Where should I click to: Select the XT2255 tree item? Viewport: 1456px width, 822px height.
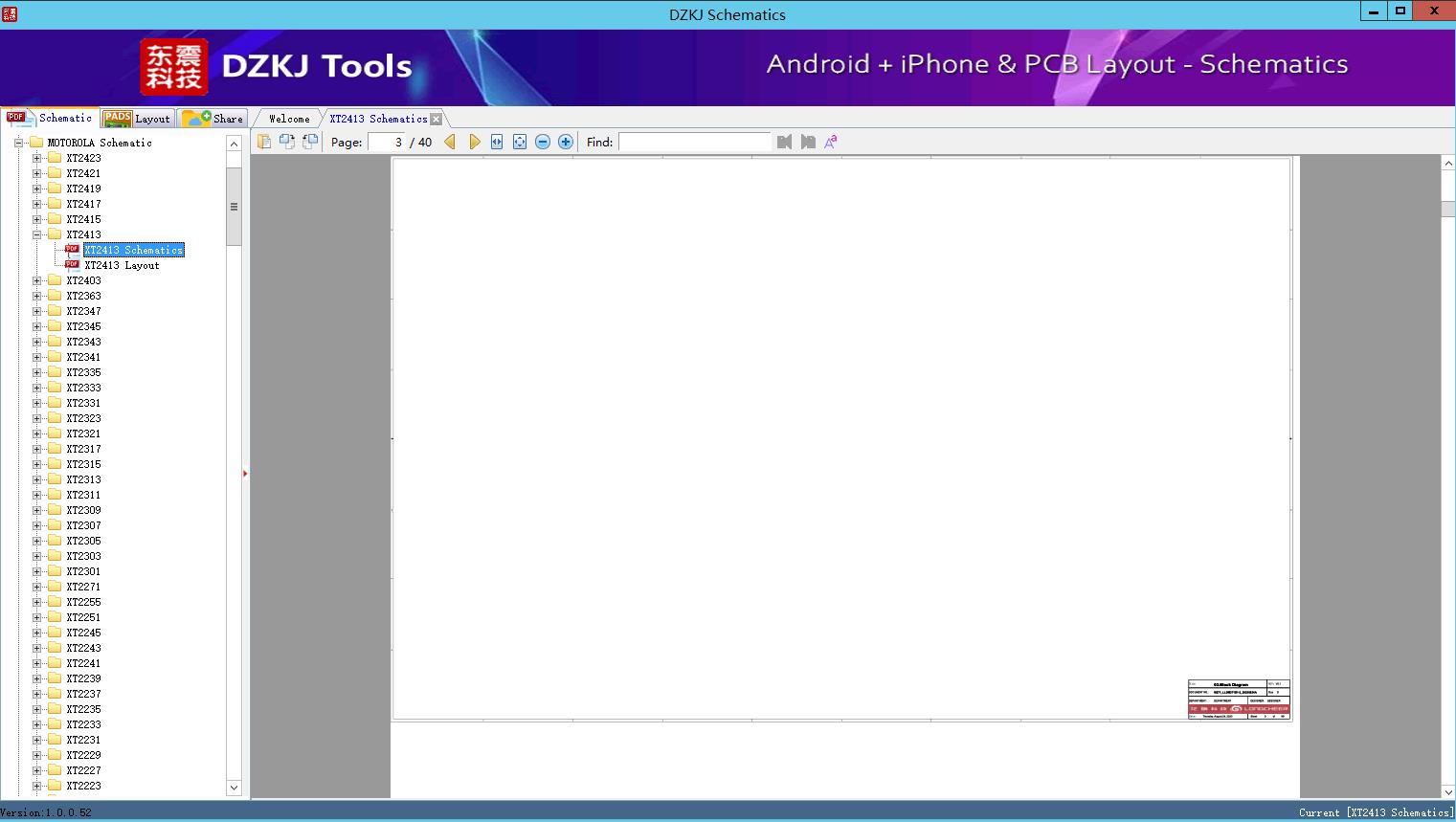[x=83, y=602]
